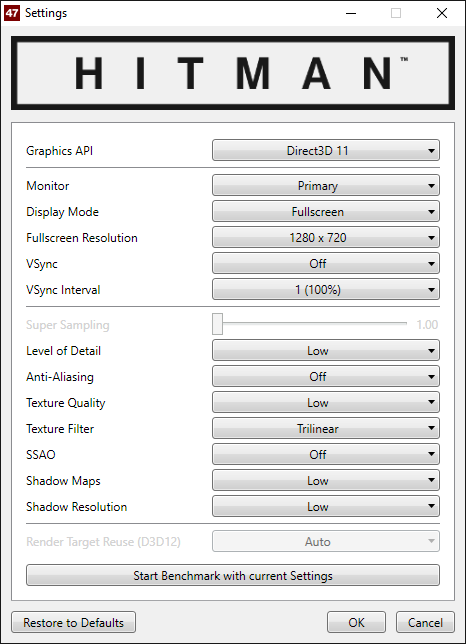The image size is (466, 644).
Task: Click the Super Sampling value 1.00
Action: 427,324
